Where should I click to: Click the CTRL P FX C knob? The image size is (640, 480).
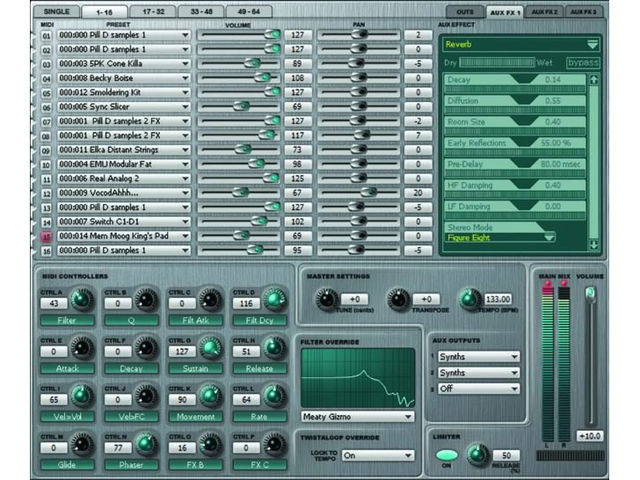click(274, 444)
